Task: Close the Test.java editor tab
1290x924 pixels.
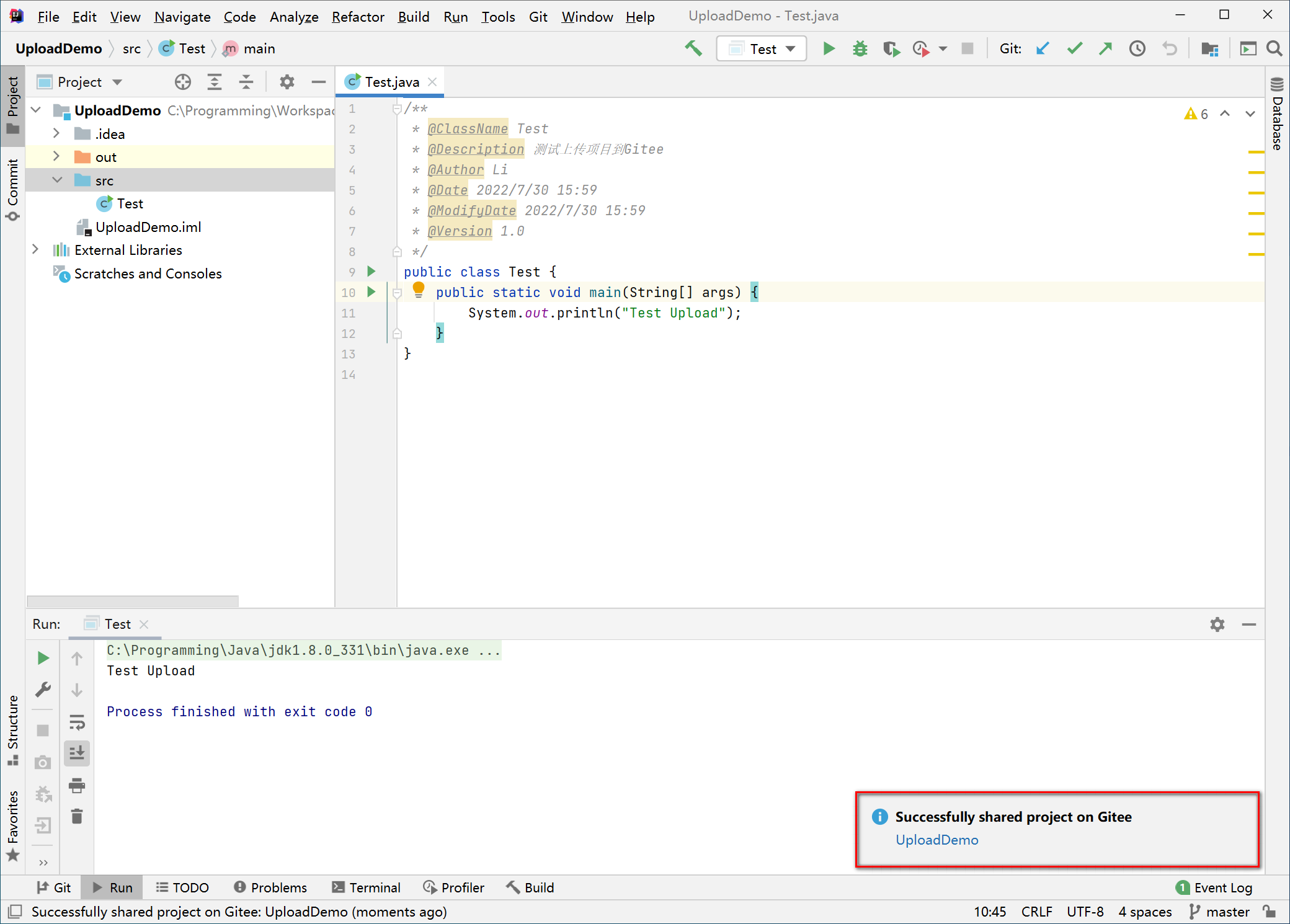Action: 432,82
